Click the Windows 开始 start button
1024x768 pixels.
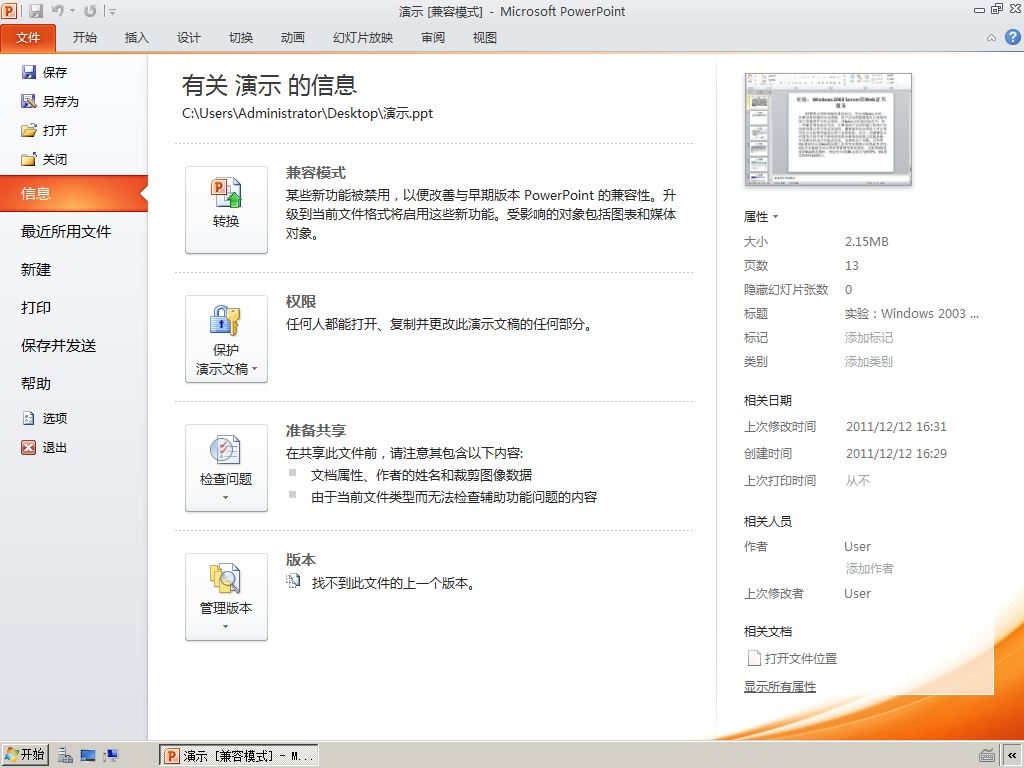pos(25,755)
